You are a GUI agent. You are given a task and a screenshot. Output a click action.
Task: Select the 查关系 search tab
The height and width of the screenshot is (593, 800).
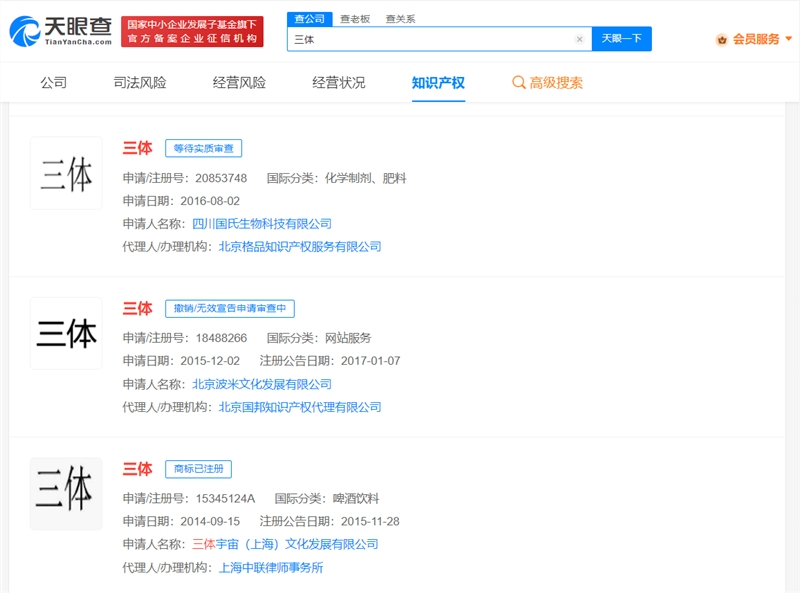pyautogui.click(x=401, y=19)
